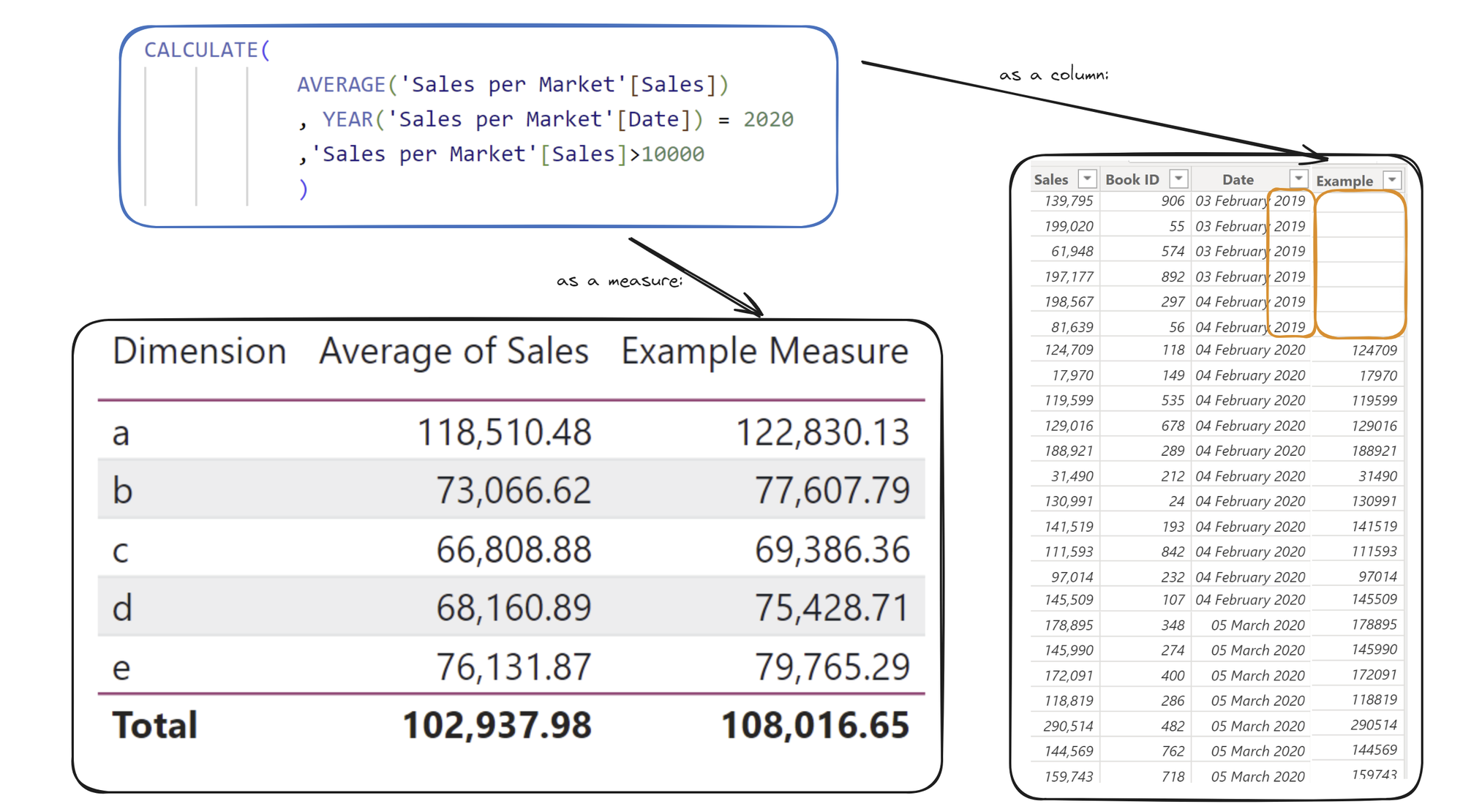
Task: Sort by Average of Sales header
Action: [454, 351]
